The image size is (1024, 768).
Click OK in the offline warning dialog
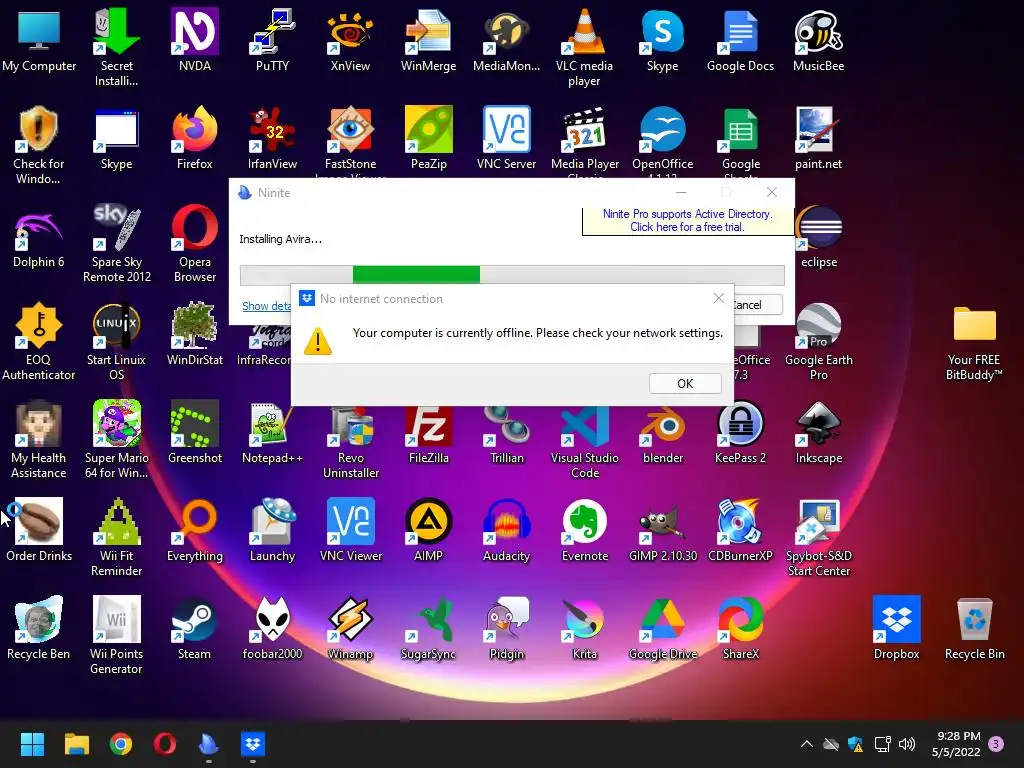click(x=685, y=383)
